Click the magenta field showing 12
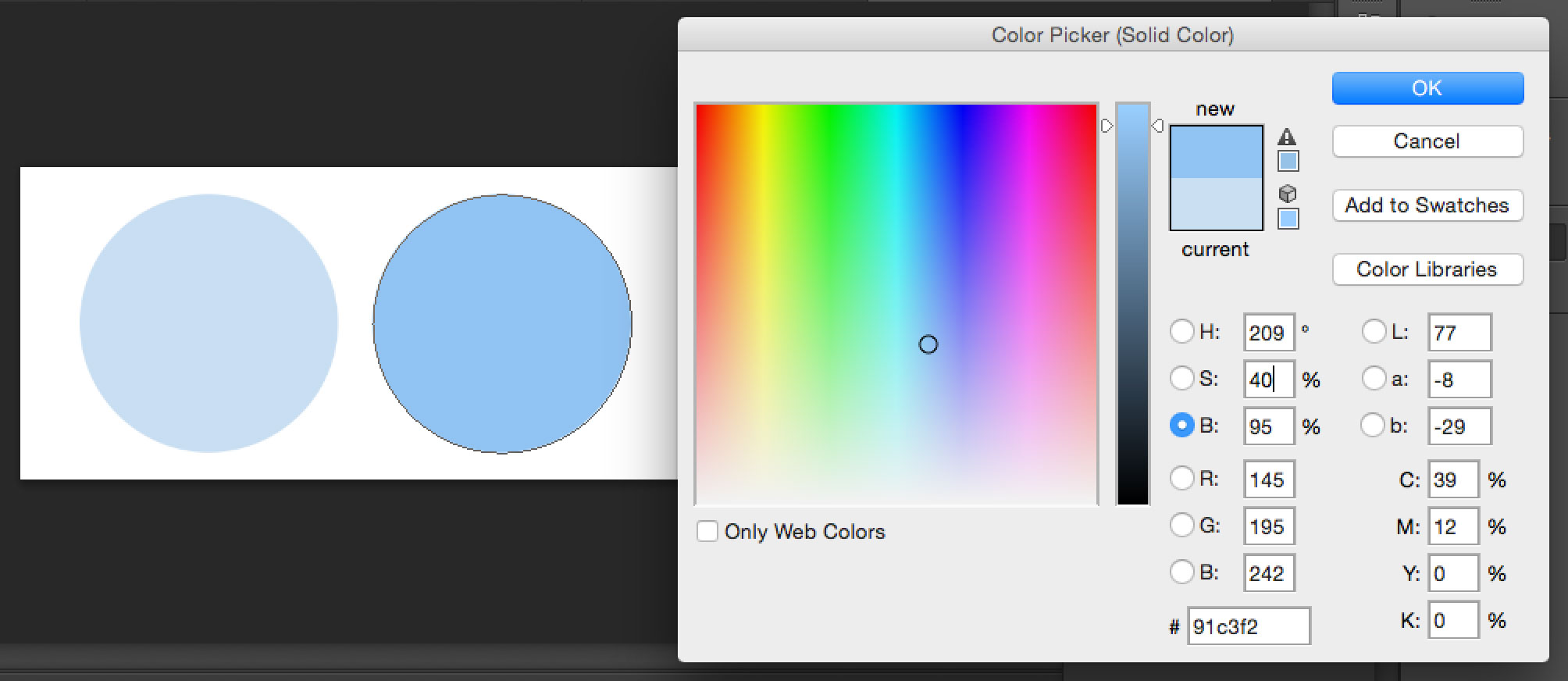The height and width of the screenshot is (681, 1568). point(1453,526)
